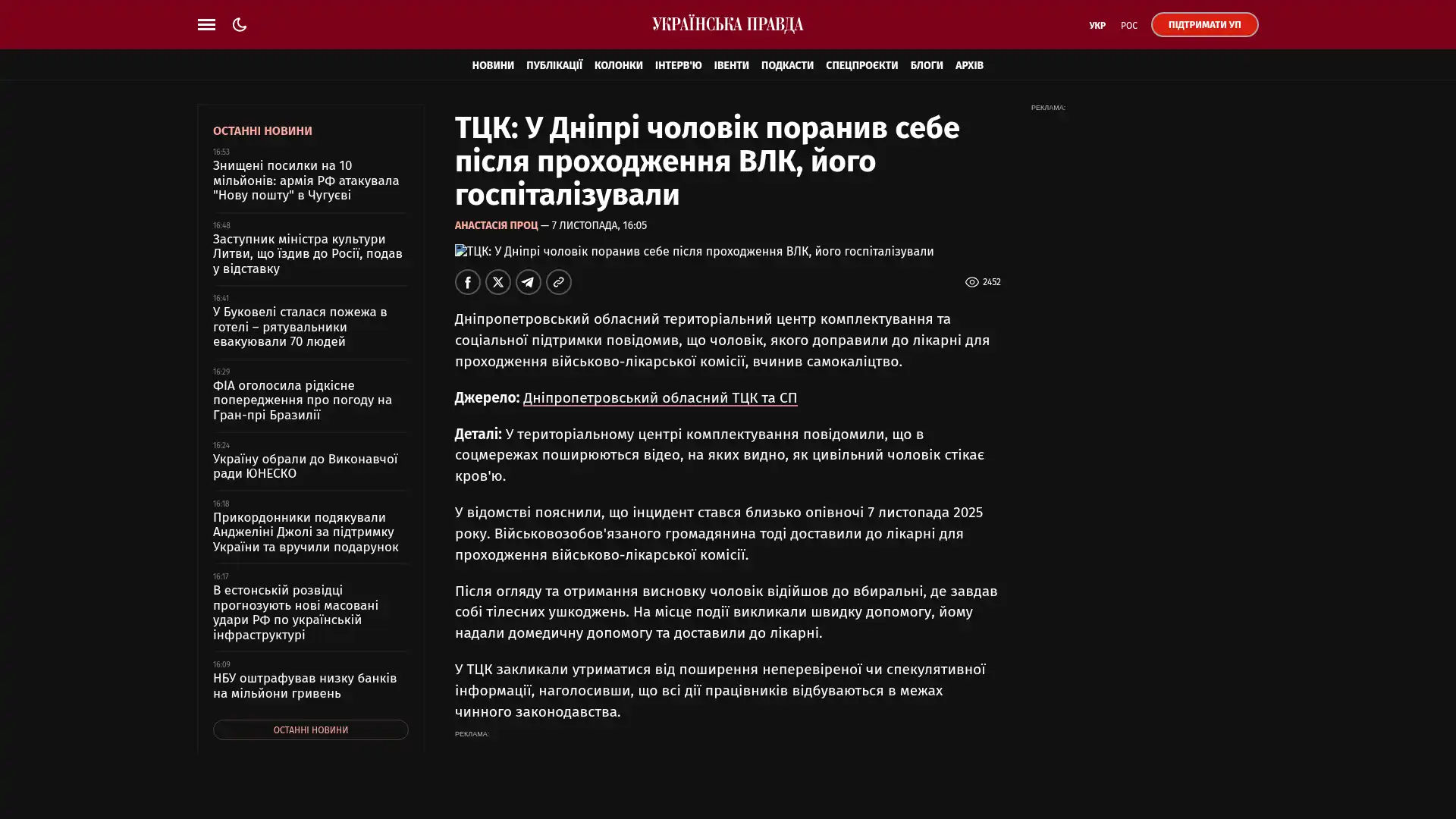Open the Дніпропетровський обласний ТЦК source link
This screenshot has width=1456, height=819.
click(659, 398)
